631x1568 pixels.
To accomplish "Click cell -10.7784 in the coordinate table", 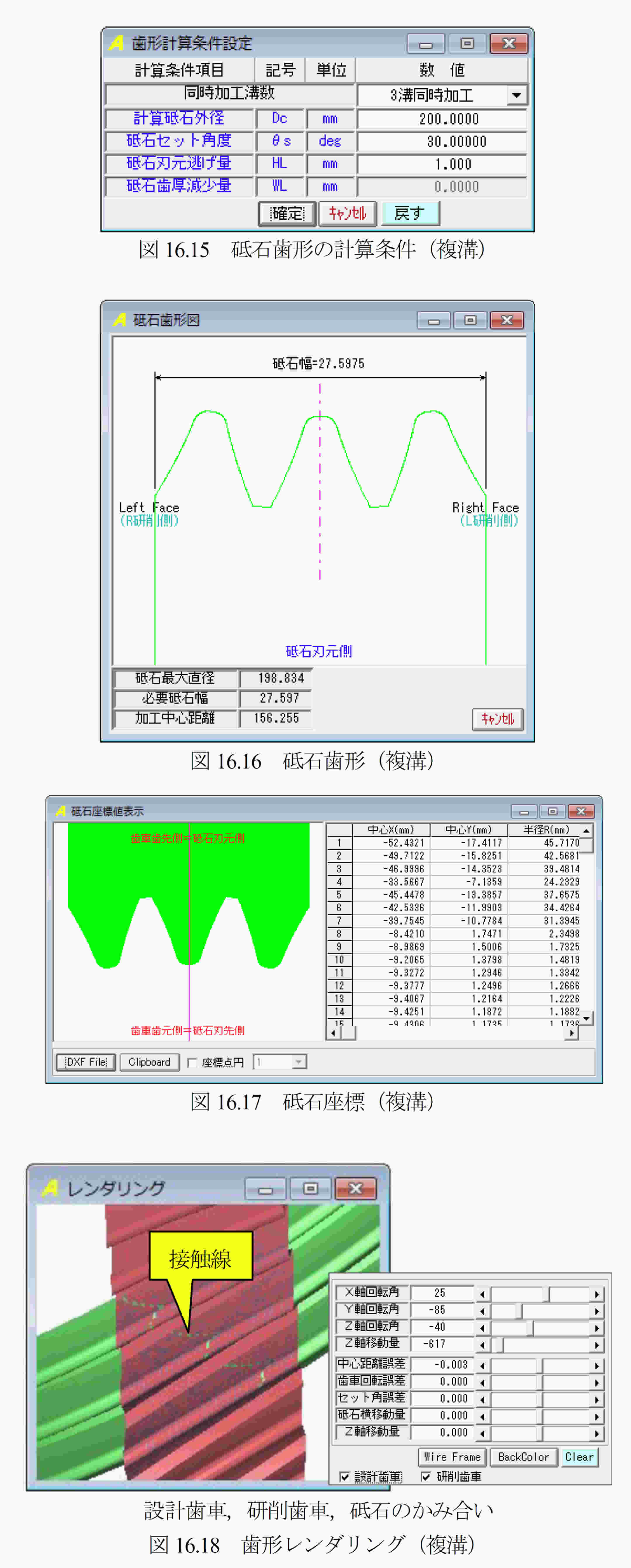I will coord(469,921).
